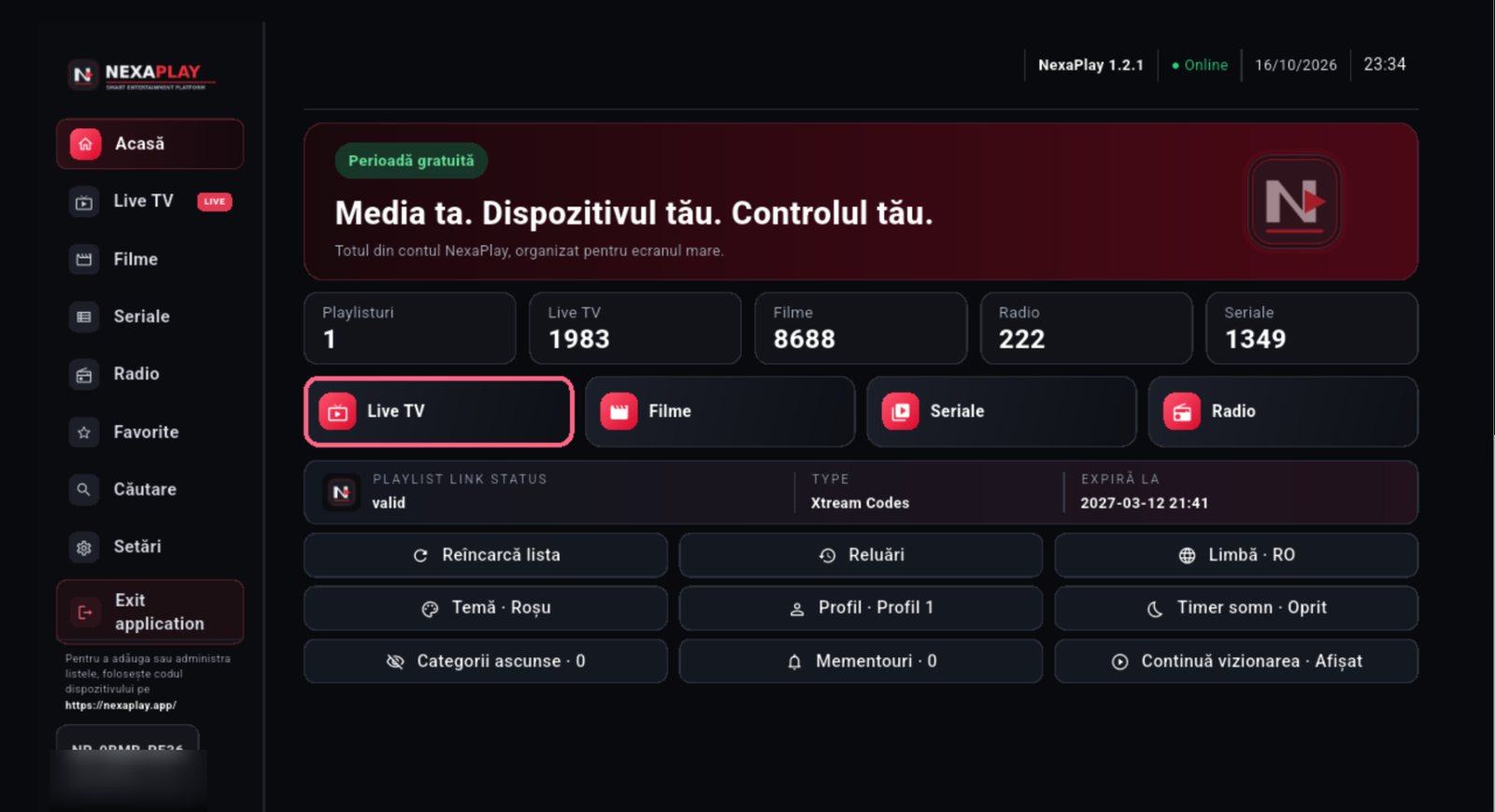Click the Xtream Codes type value
The image size is (1495, 812).
[860, 504]
